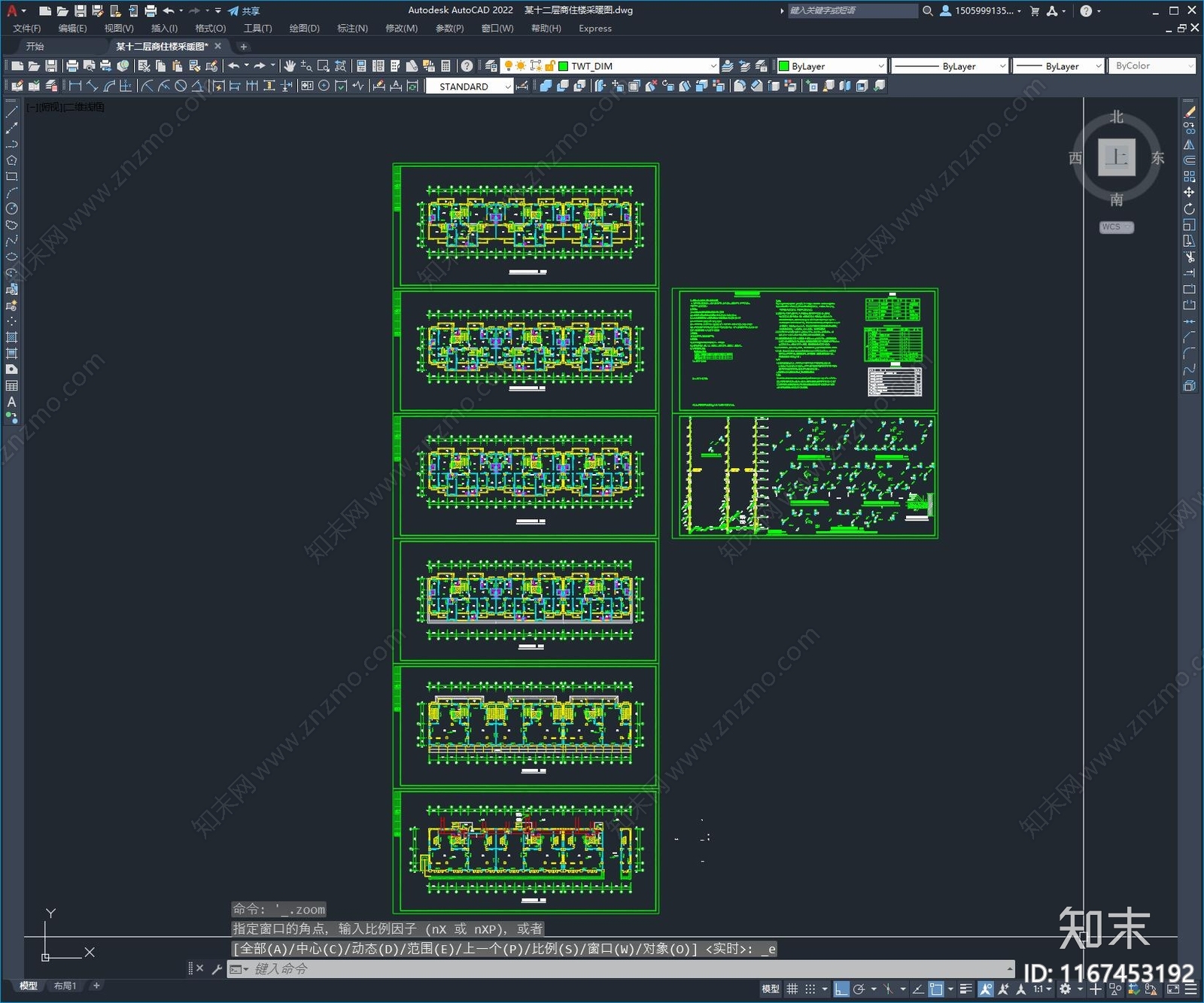Screen dimensions: 1204x1003
Task: Click the Plot printer icon
Action: 72,66
